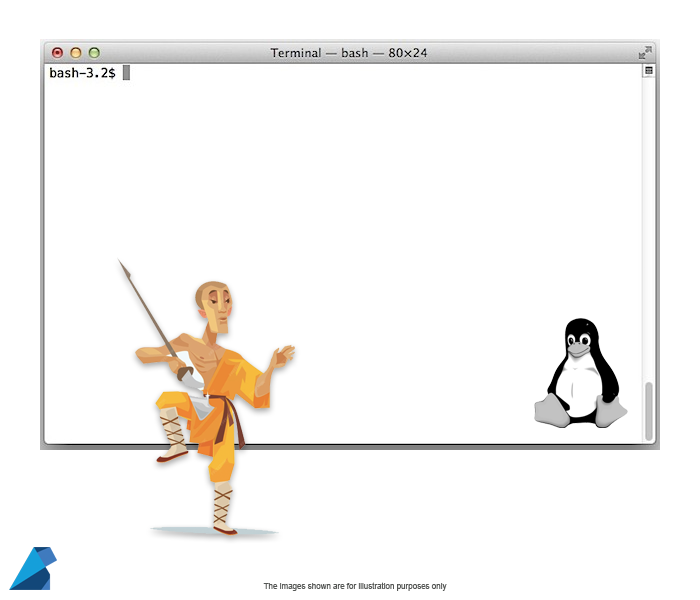Click the Terminal vertical scrollbar thumb
The width and height of the screenshot is (700, 600).
649,411
